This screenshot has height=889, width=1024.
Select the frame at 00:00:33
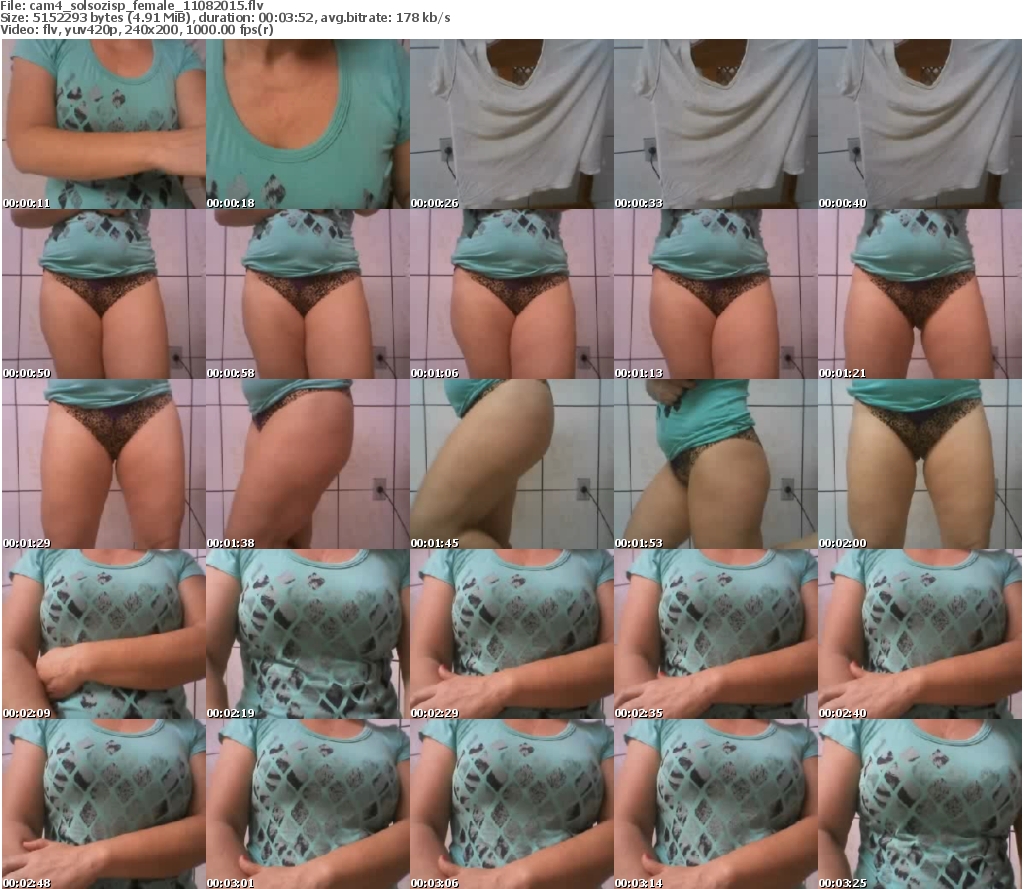coord(715,124)
